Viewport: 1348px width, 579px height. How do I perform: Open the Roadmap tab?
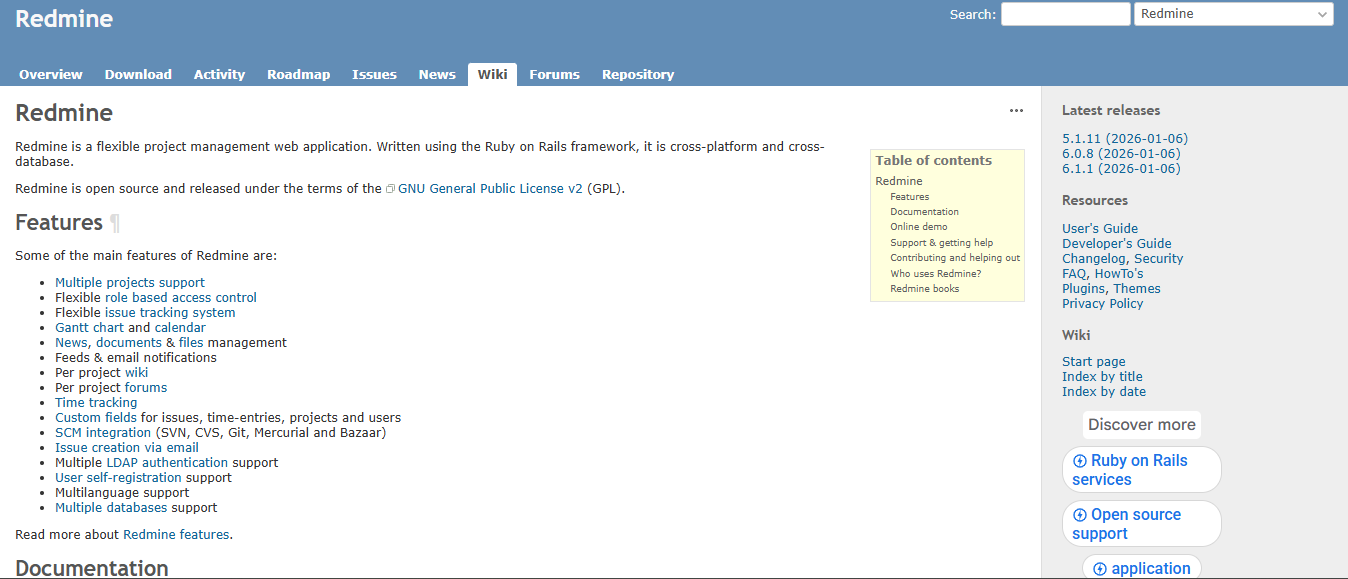pyautogui.click(x=298, y=74)
